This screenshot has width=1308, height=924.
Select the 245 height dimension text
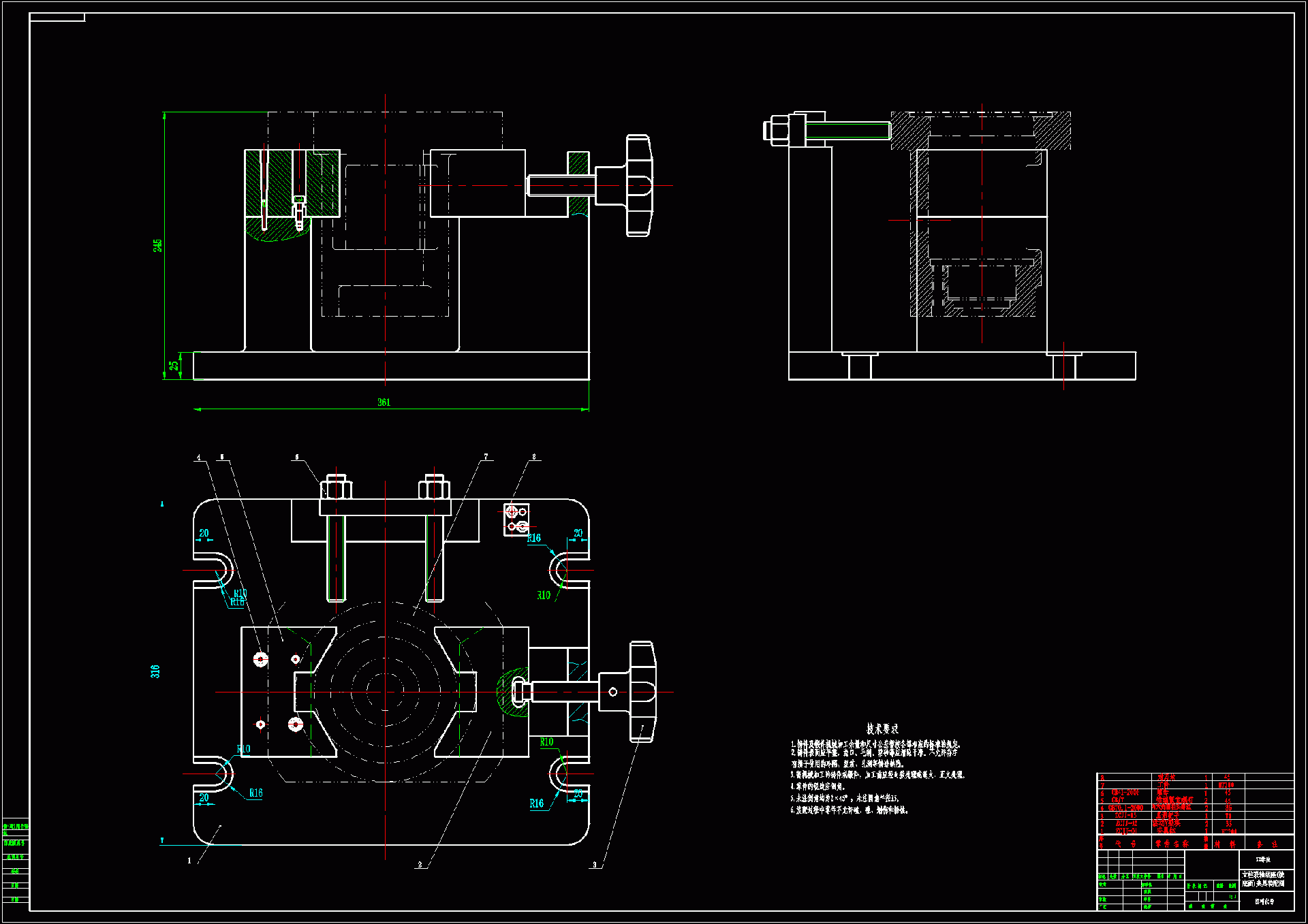158,245
